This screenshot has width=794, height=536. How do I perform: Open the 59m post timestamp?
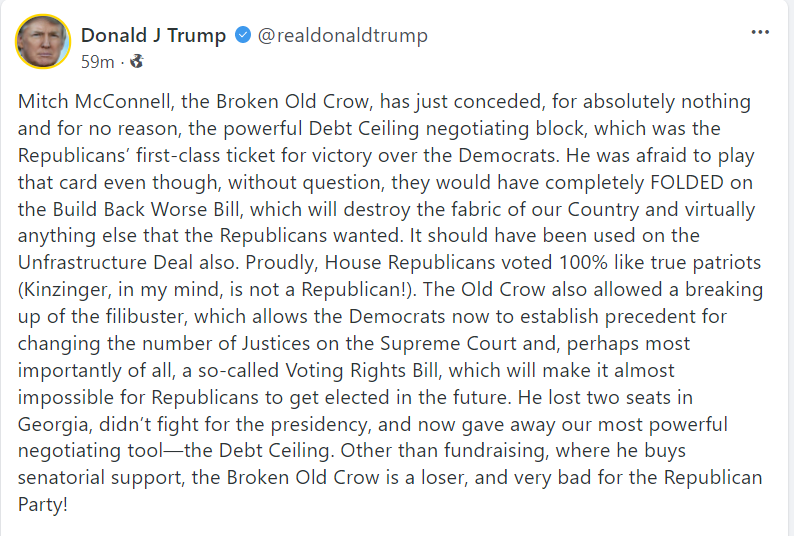click(97, 62)
